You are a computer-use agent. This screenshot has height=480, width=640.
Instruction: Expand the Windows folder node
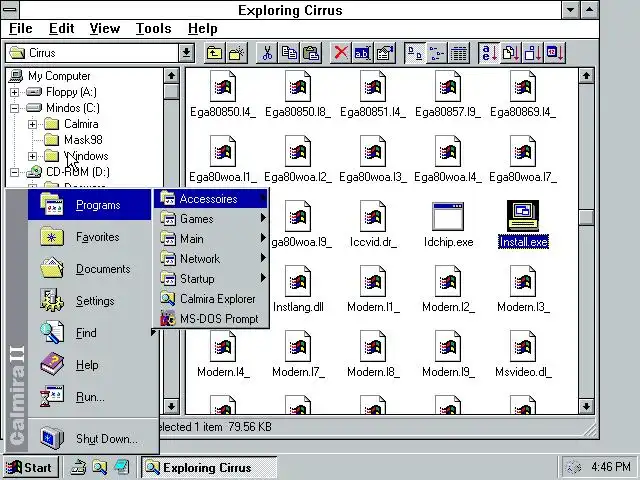point(32,156)
